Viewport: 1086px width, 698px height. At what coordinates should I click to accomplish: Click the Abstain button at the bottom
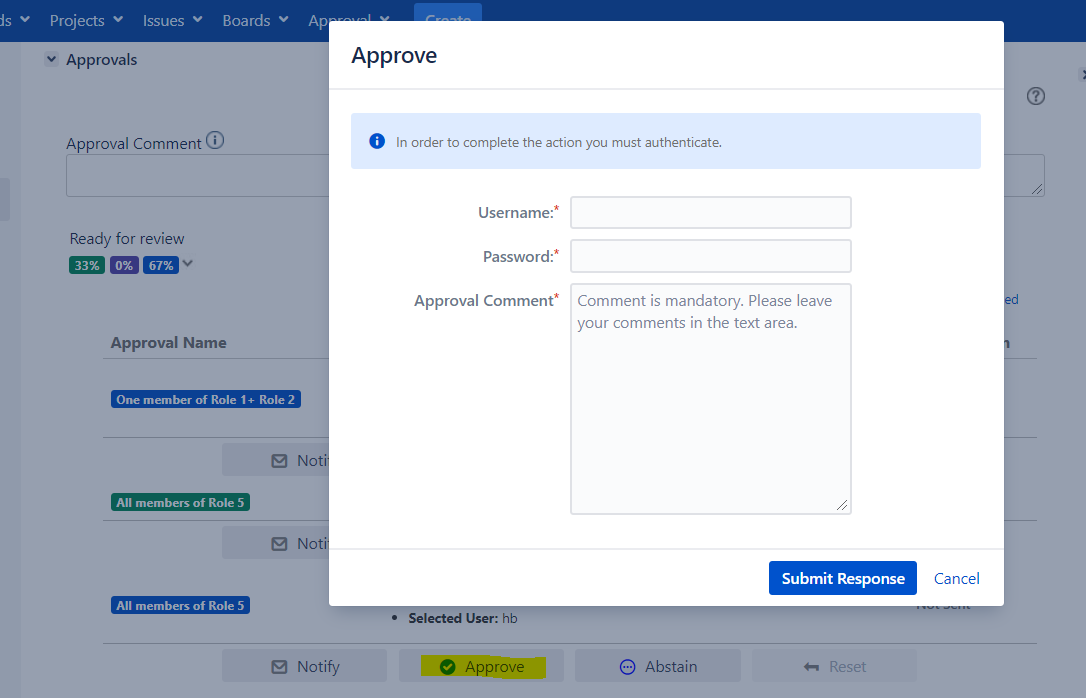[657, 666]
